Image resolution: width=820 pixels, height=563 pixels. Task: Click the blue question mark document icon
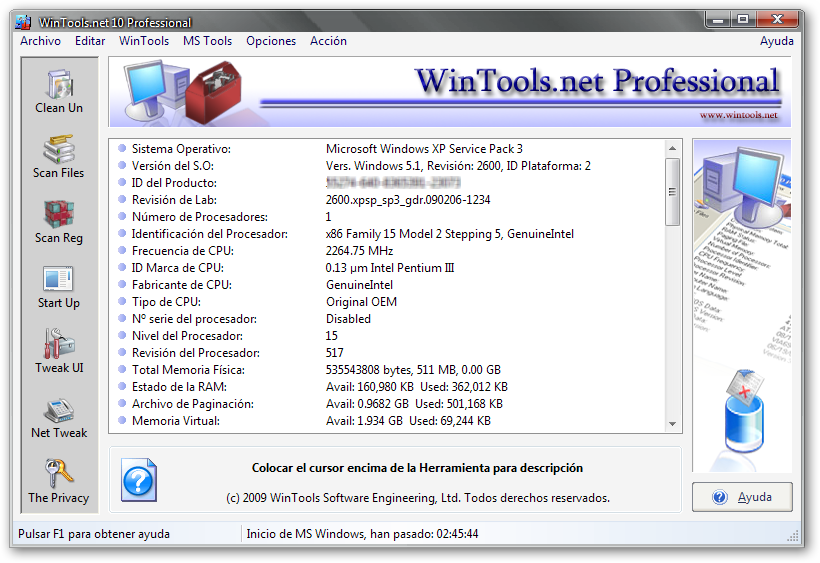tap(139, 479)
